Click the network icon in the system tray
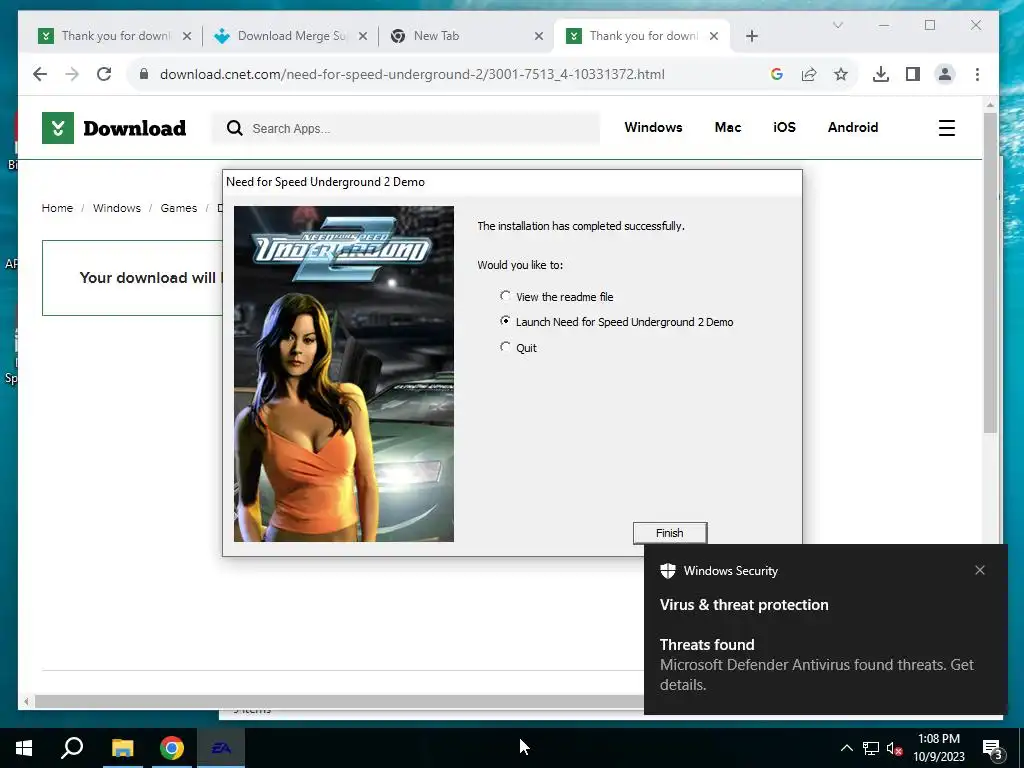The width and height of the screenshot is (1024, 768). click(871, 748)
